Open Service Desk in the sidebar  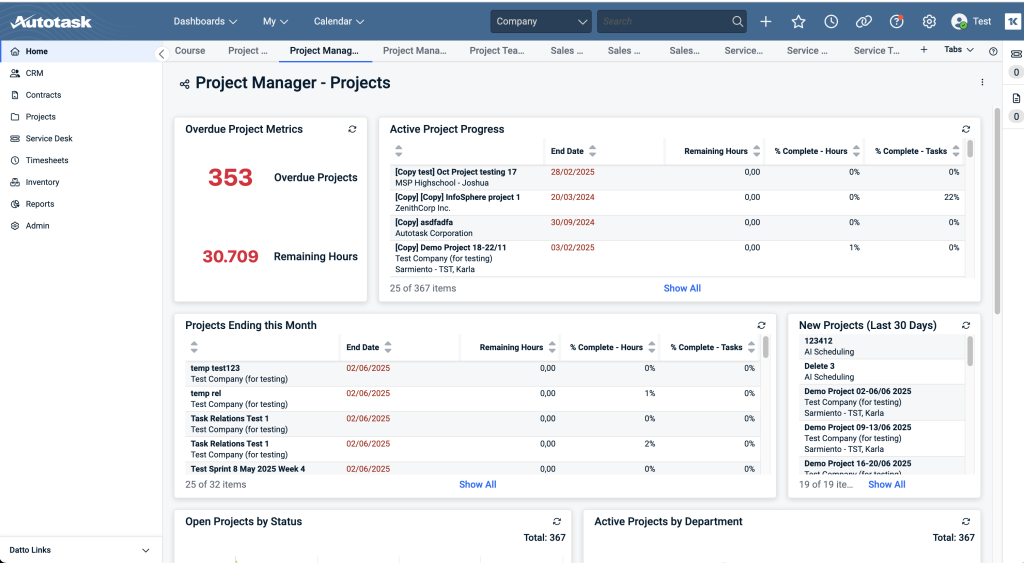pyautogui.click(x=49, y=138)
